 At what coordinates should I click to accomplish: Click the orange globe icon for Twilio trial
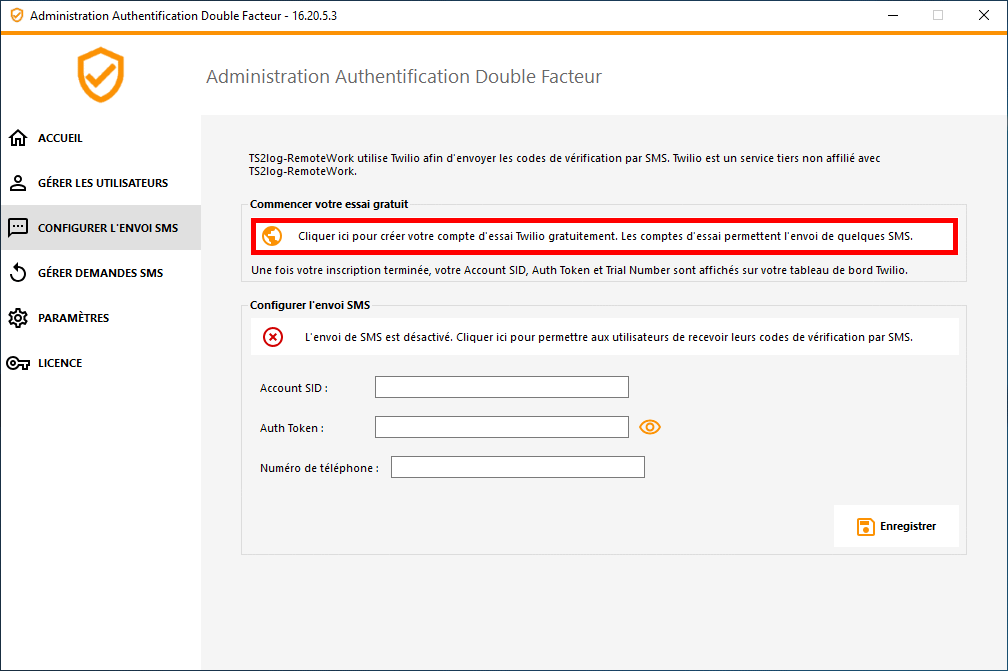pyautogui.click(x=272, y=236)
